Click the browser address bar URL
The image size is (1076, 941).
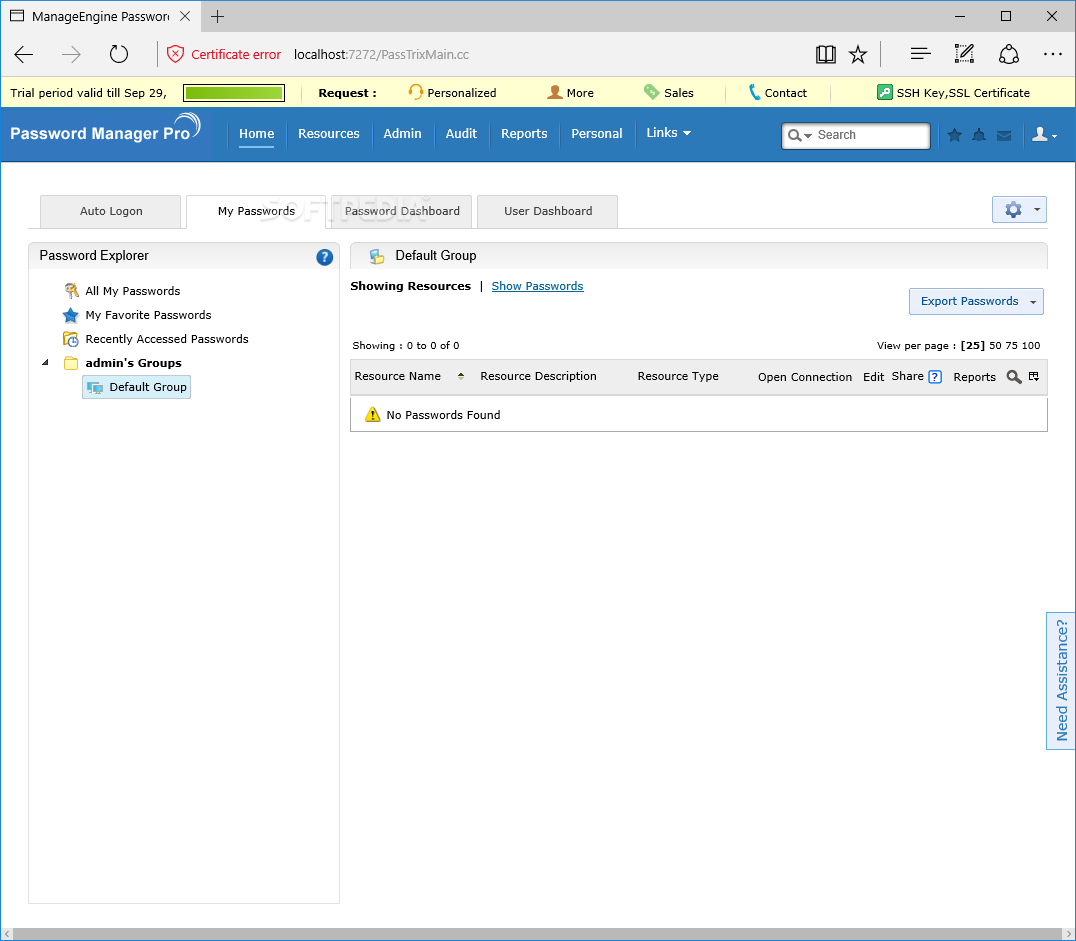[382, 54]
